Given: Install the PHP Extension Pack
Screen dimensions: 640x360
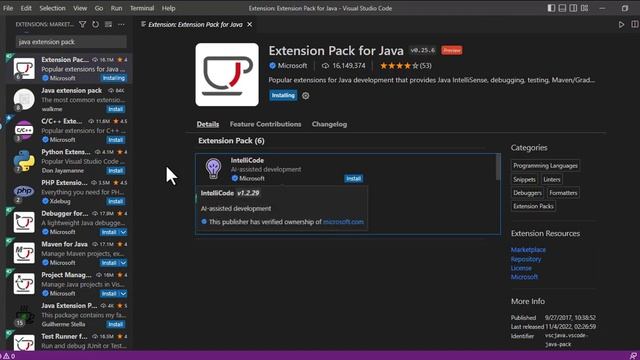Looking at the screenshot, I should click(116, 201).
